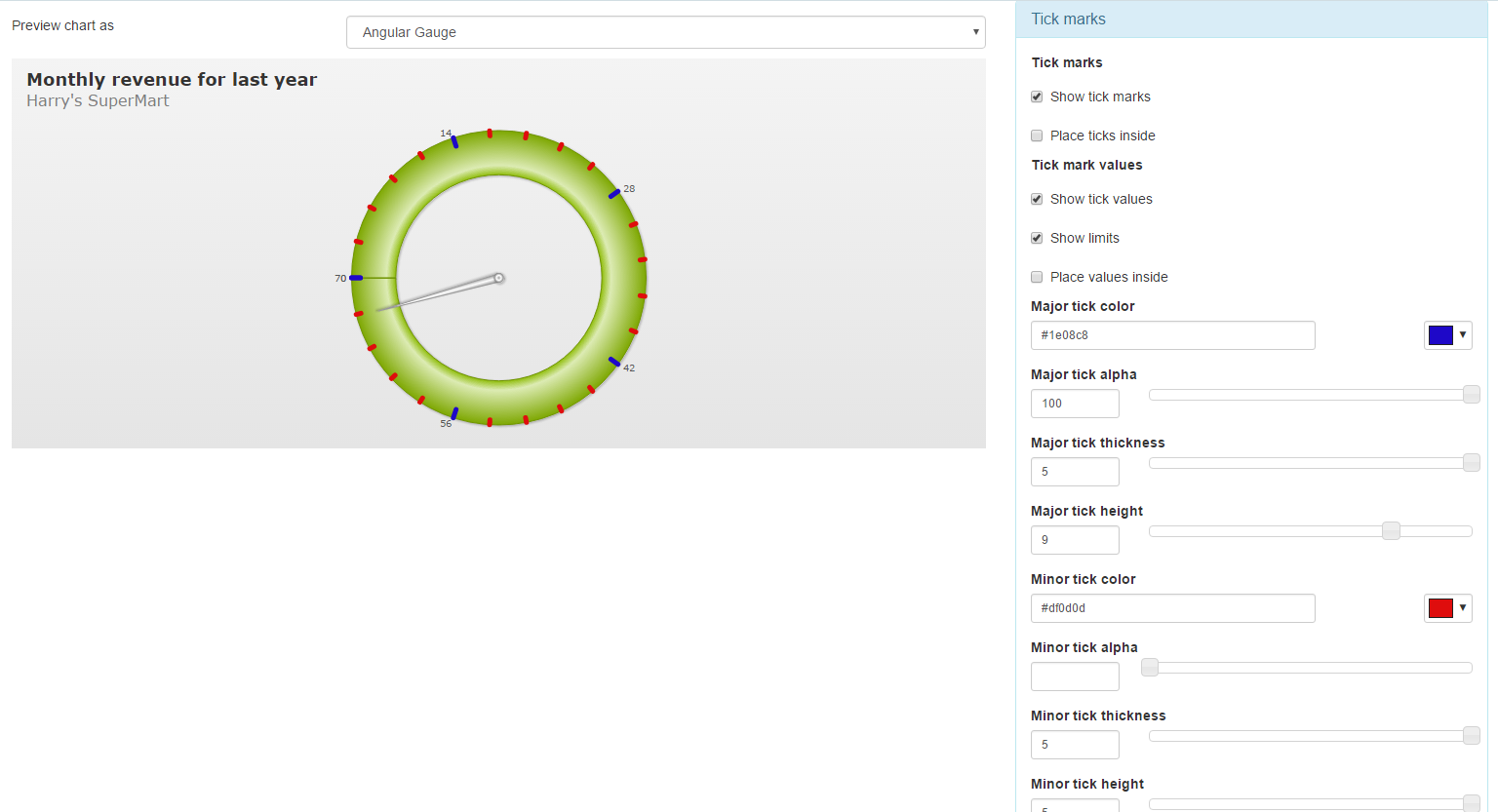The width and height of the screenshot is (1498, 812).
Task: Click the blue Major tick color swatch
Action: coord(1439,335)
